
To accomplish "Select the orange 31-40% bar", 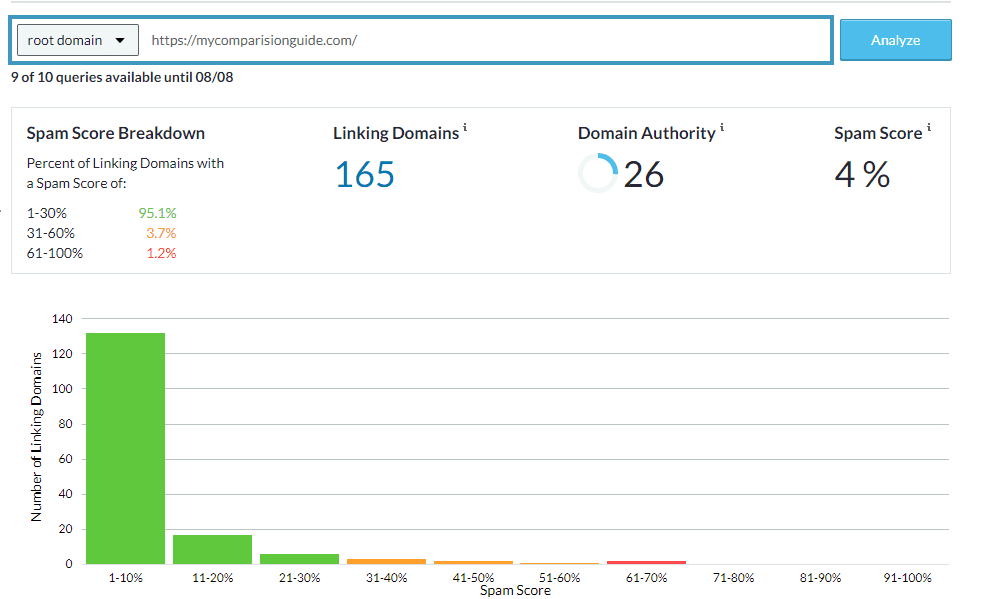I will [386, 561].
